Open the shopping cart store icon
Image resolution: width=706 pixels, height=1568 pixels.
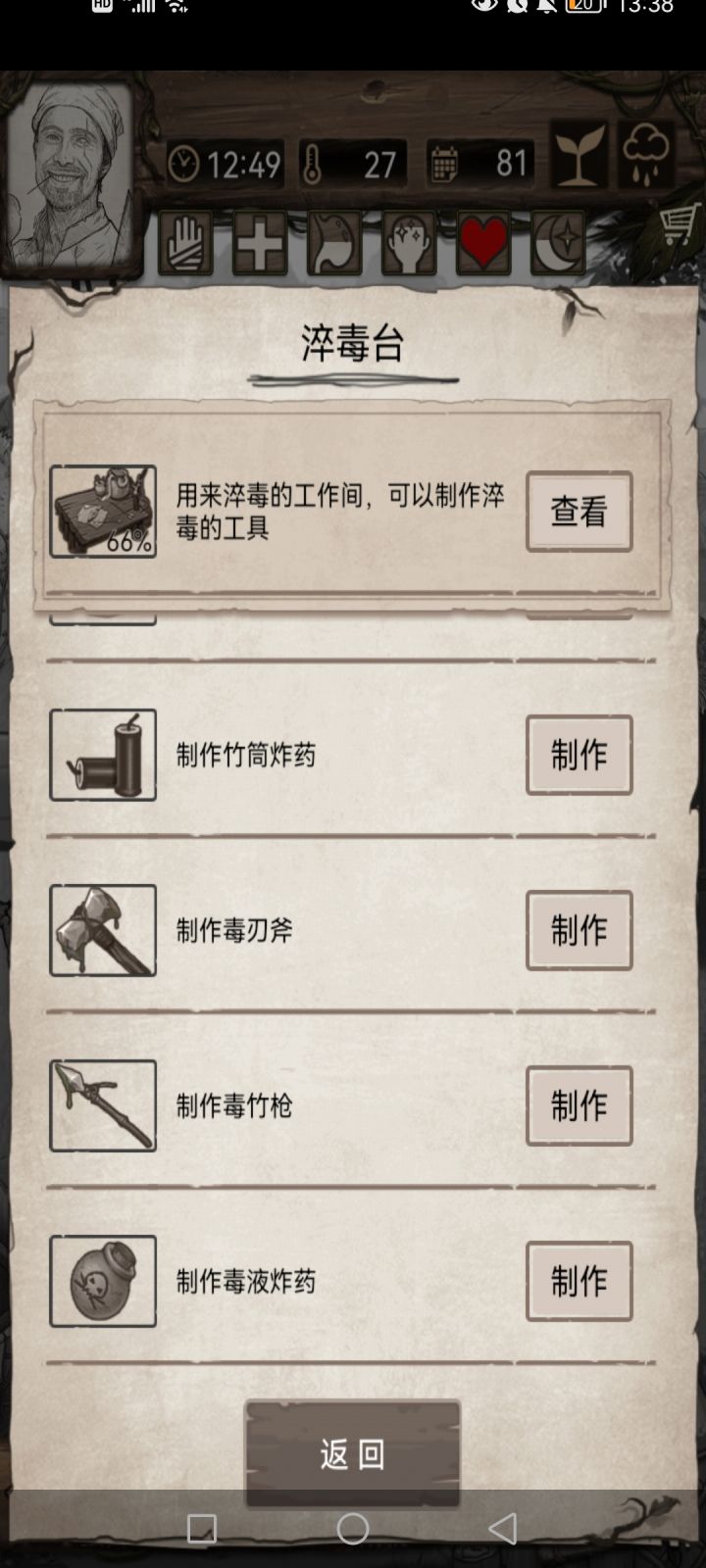click(x=680, y=224)
